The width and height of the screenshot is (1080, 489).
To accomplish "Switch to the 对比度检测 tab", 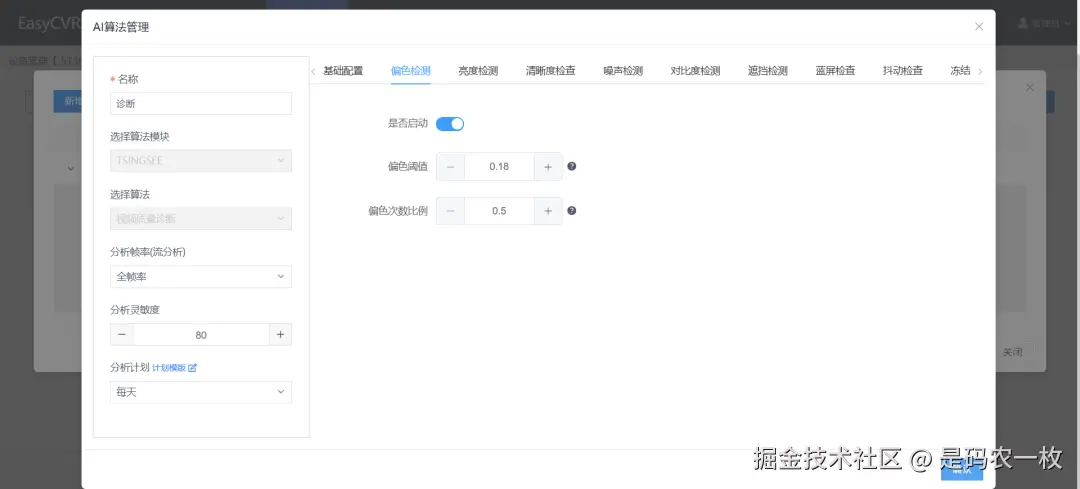I will (696, 71).
